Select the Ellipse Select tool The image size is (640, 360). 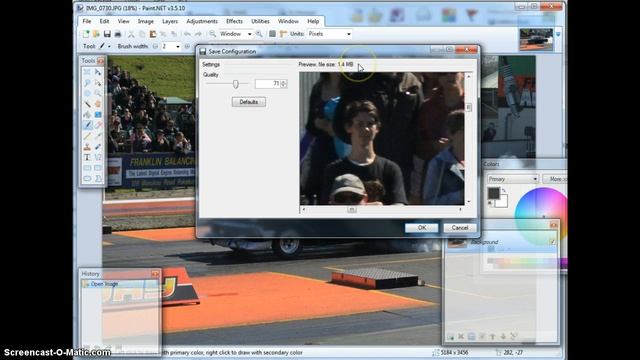pyautogui.click(x=87, y=93)
